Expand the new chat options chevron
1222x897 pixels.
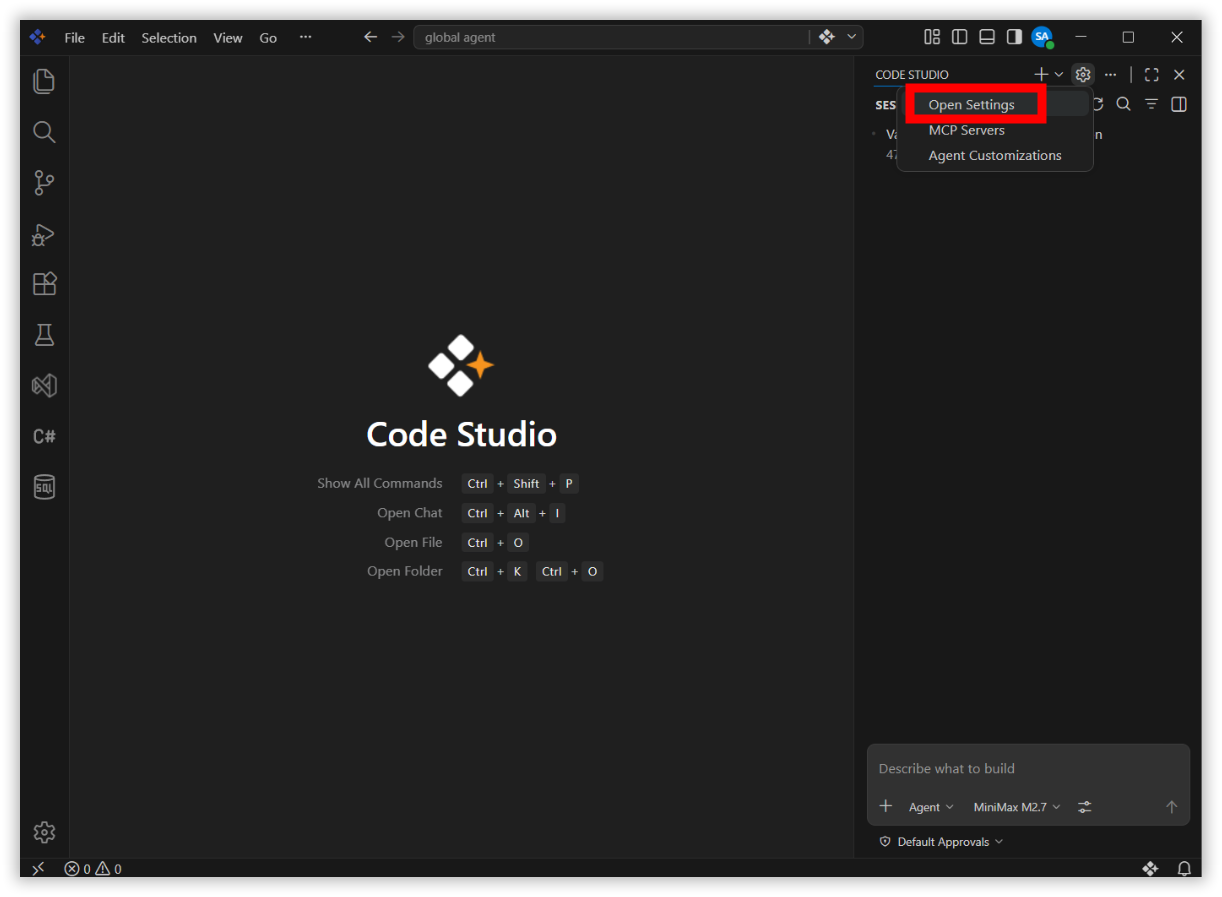click(x=1059, y=75)
